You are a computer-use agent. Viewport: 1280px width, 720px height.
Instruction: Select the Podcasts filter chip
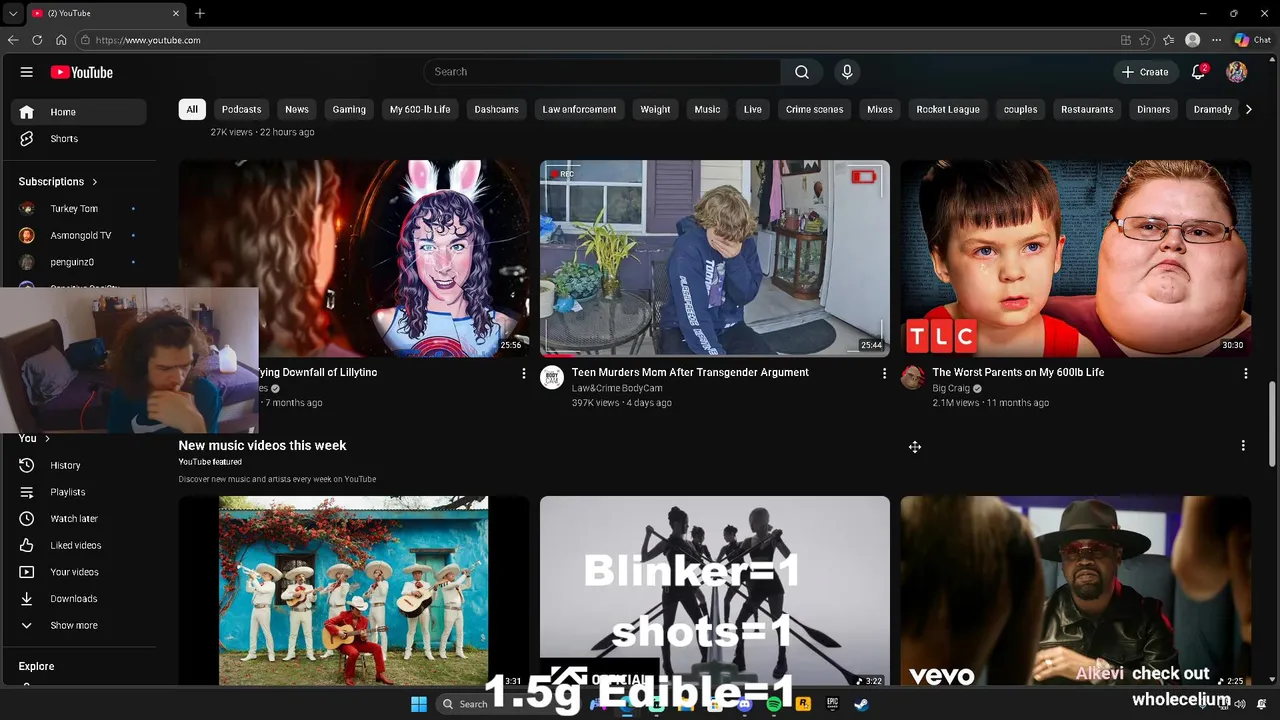coord(242,109)
